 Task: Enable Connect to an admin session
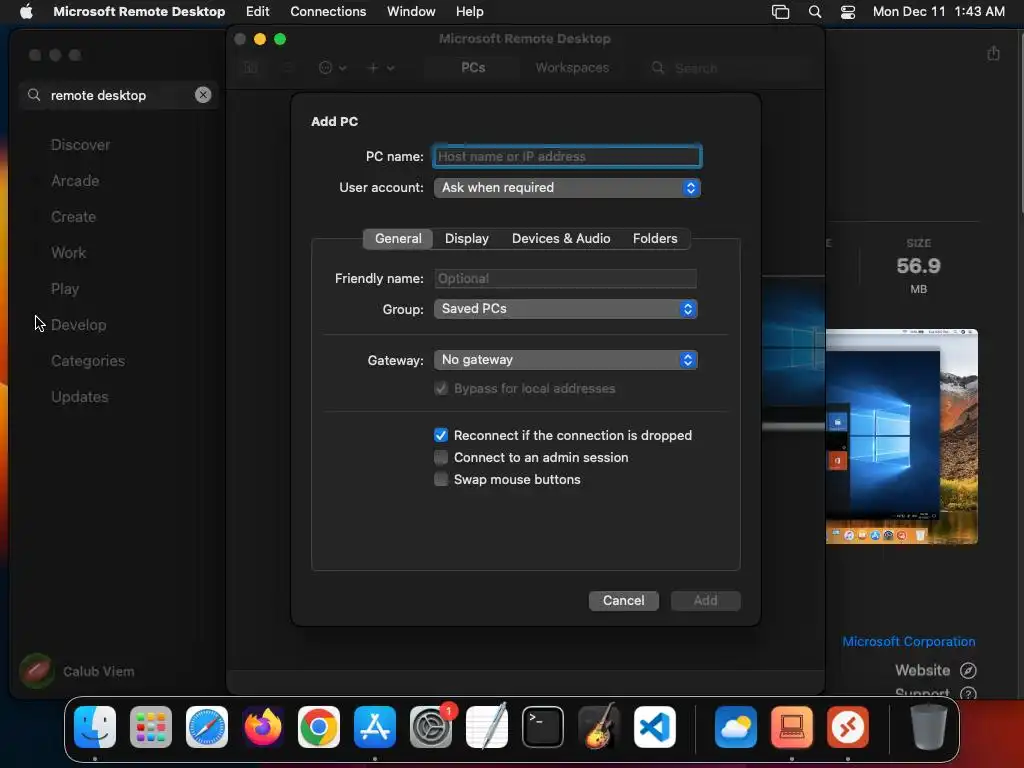pos(441,457)
